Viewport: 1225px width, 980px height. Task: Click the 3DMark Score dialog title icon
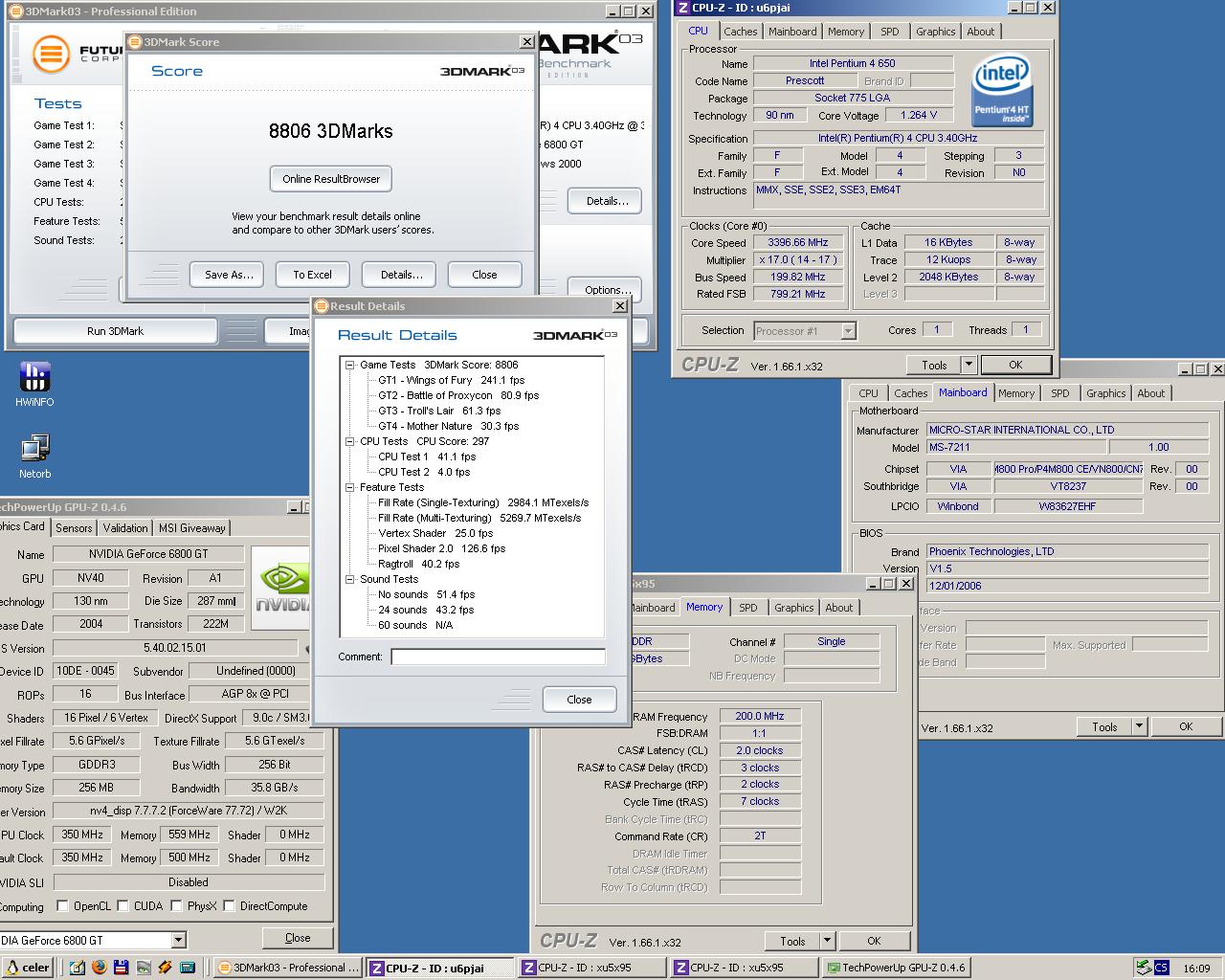(x=135, y=42)
